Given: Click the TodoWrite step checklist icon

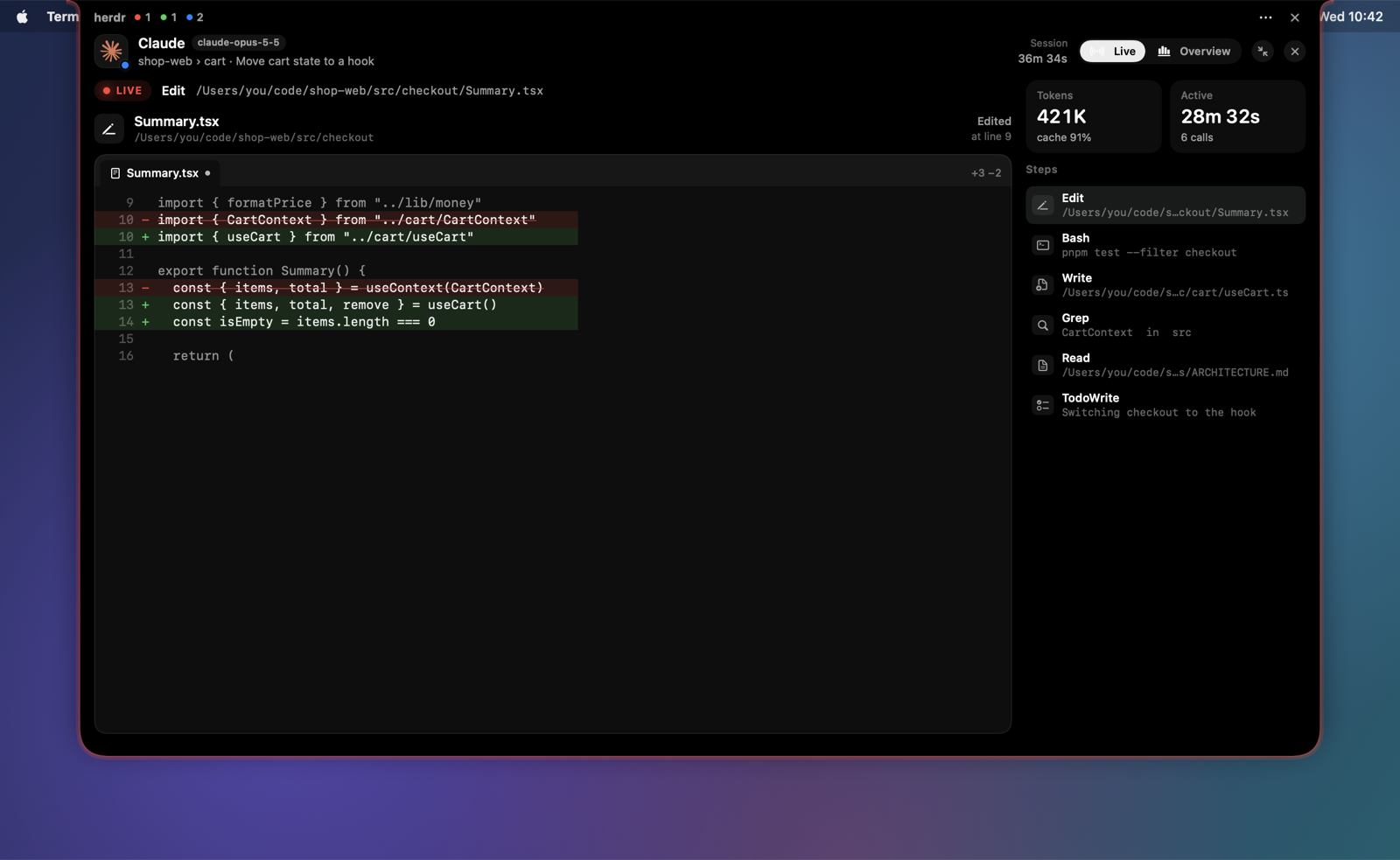Looking at the screenshot, I should tap(1042, 405).
